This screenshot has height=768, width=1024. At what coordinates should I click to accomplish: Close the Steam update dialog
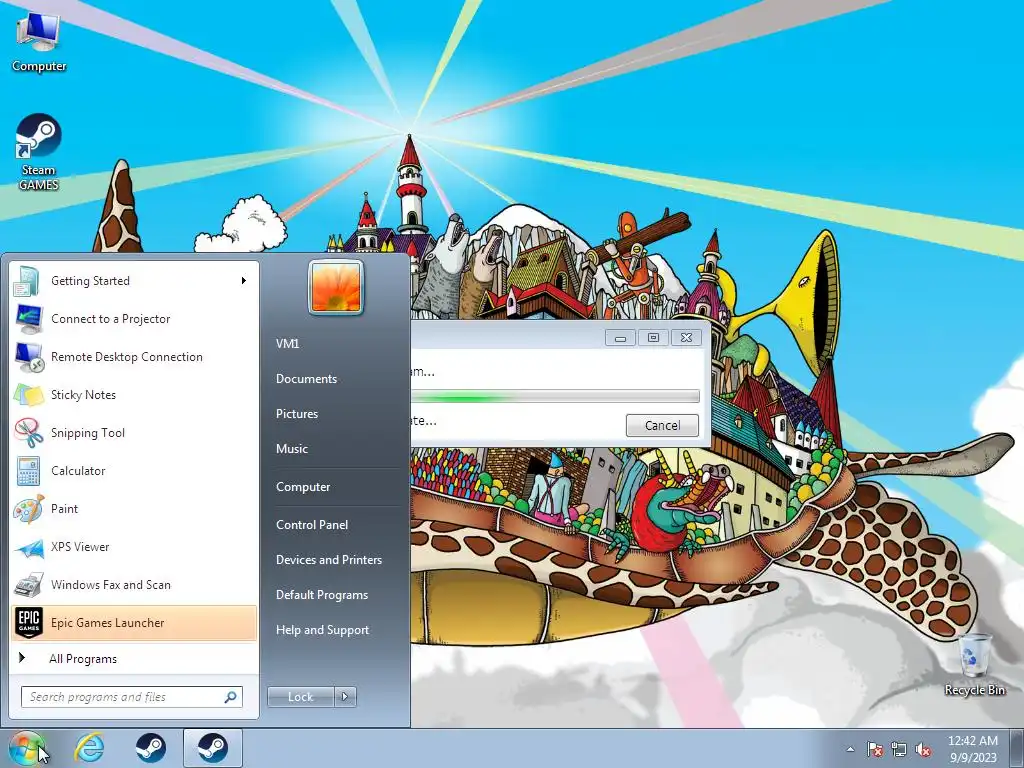[x=686, y=338]
